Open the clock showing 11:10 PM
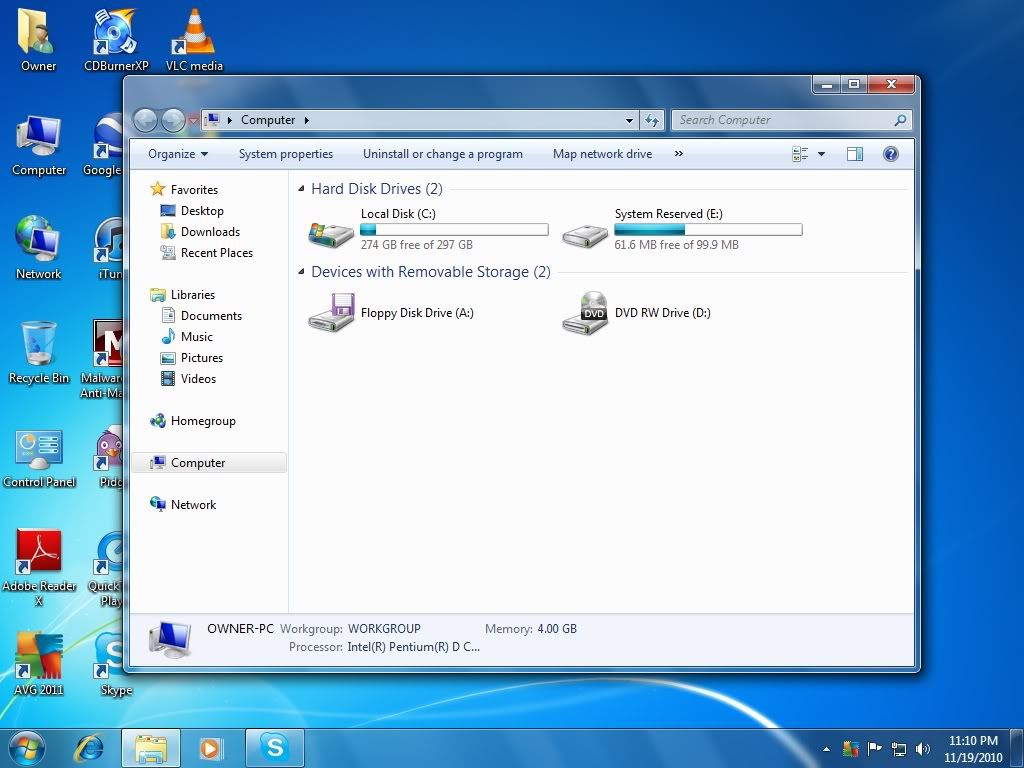This screenshot has width=1024, height=768. point(973,749)
